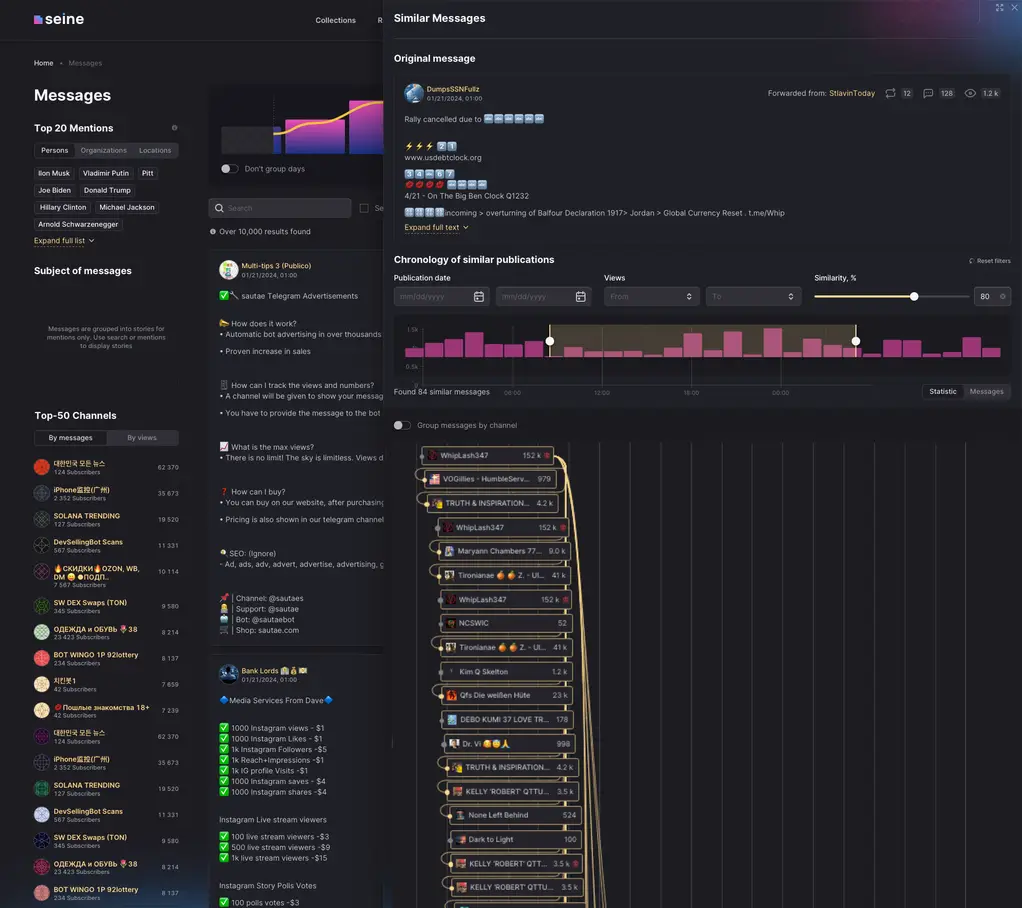Click the Ilon Musk mention tag
Image resolution: width=1022 pixels, height=908 pixels.
coord(53,173)
